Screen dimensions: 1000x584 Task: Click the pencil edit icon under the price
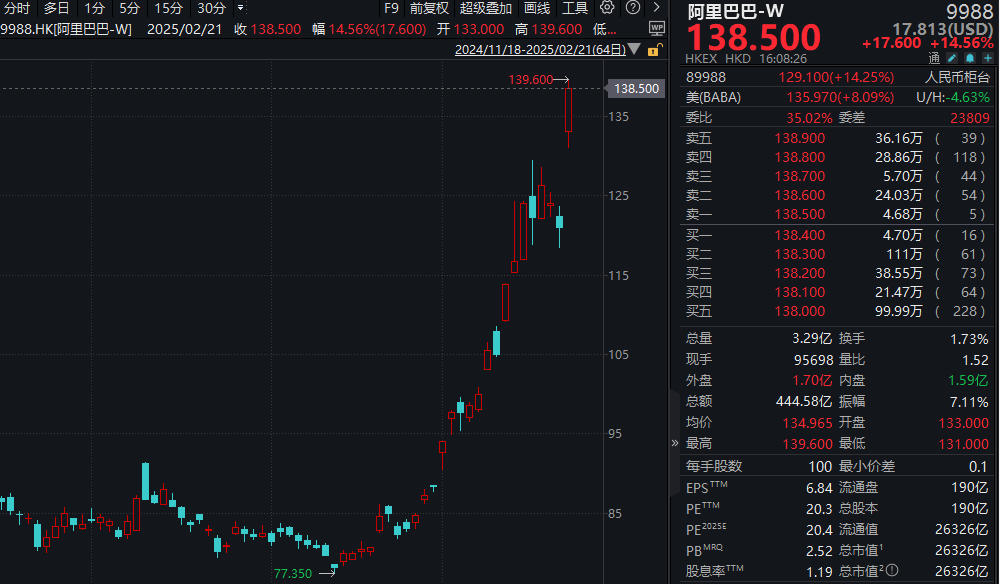(952, 58)
